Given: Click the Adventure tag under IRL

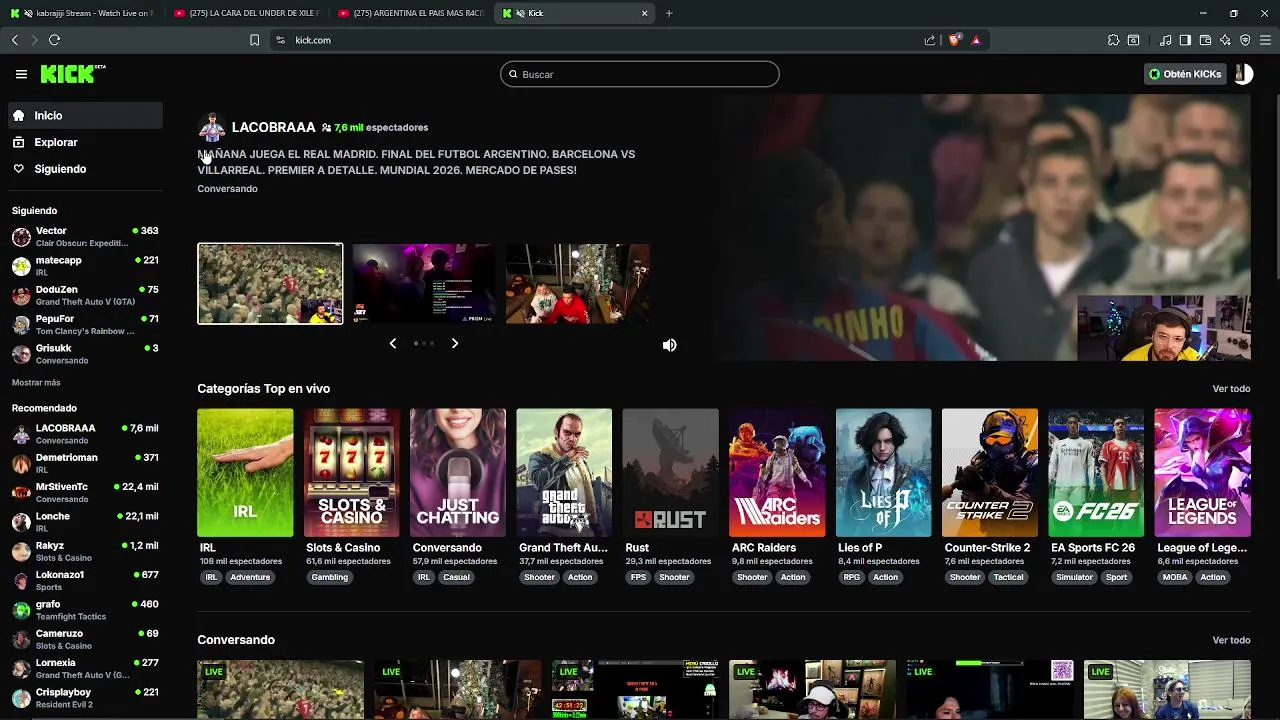Looking at the screenshot, I should coord(250,577).
